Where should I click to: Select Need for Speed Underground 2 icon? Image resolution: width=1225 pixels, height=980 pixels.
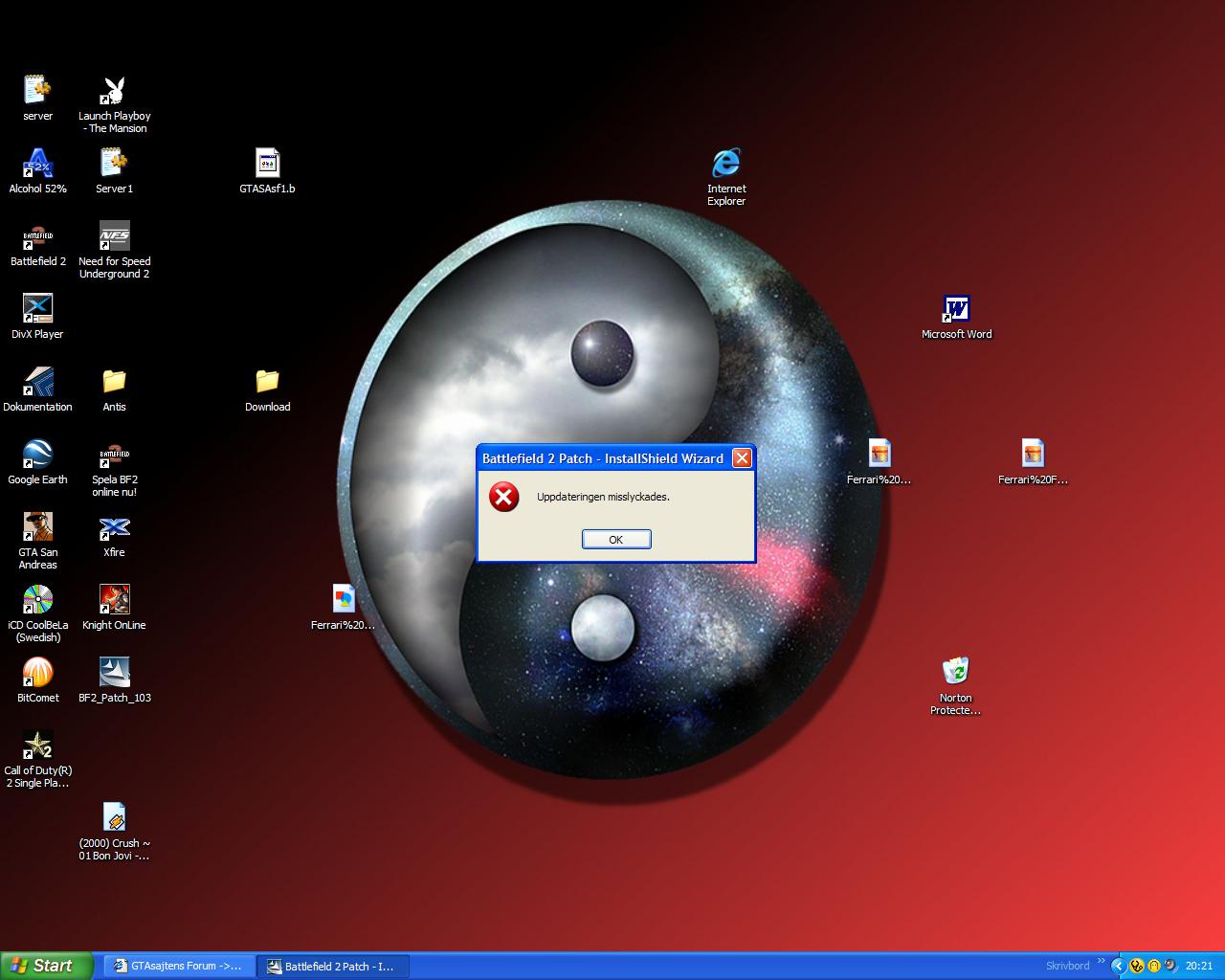pyautogui.click(x=114, y=249)
